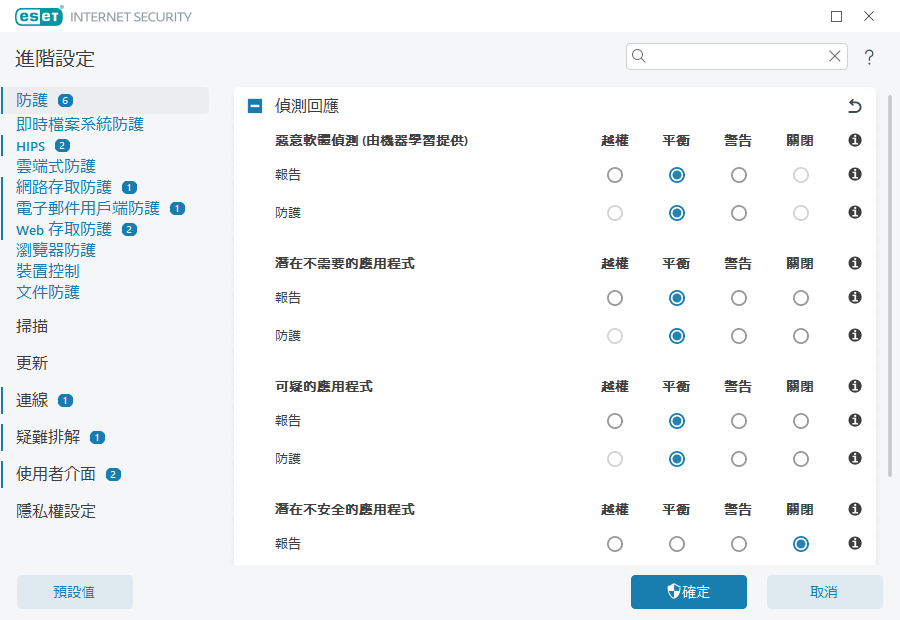The image size is (900, 620).
Task: Open 文件防護 settings
Action: 48,292
